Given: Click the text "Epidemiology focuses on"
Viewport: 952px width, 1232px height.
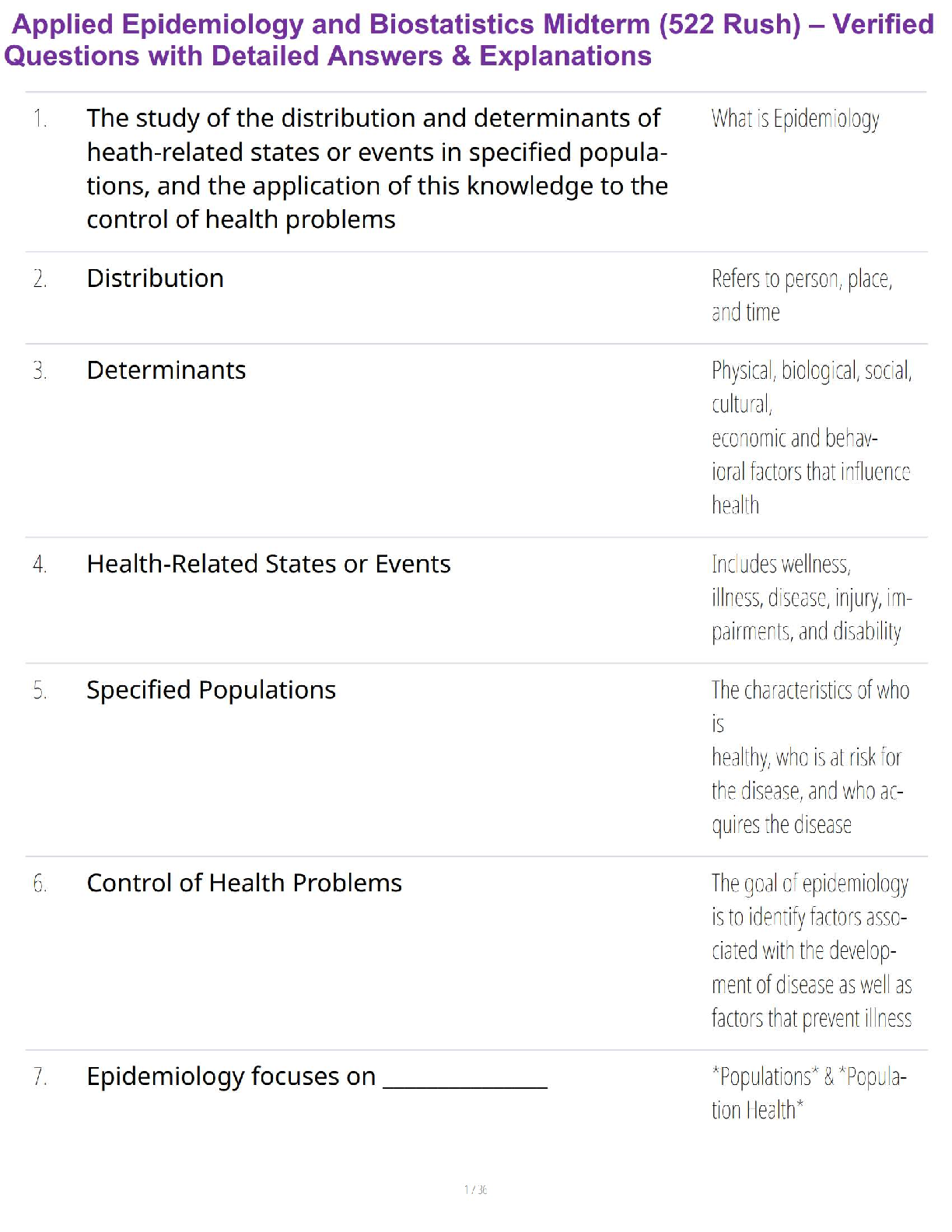Looking at the screenshot, I should click(x=231, y=1076).
